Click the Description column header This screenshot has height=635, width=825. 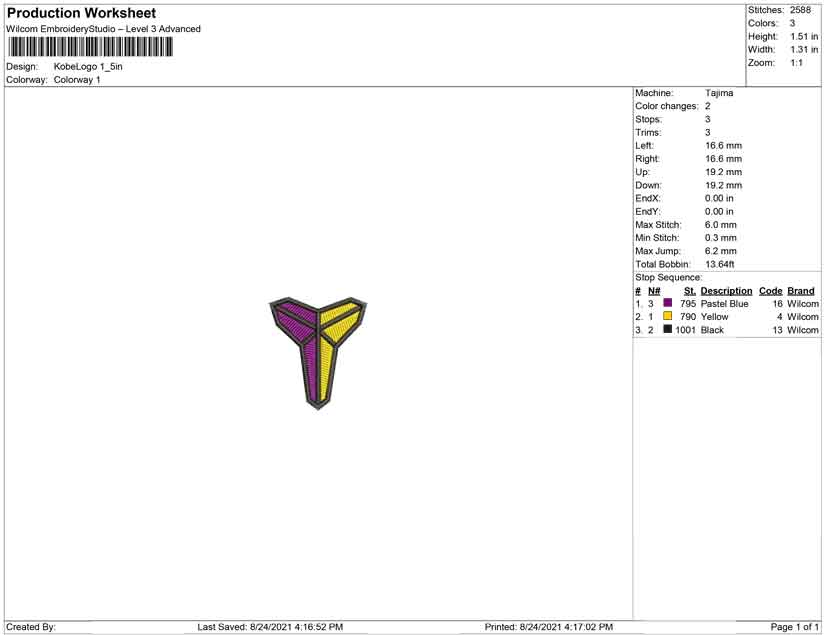(x=726, y=291)
